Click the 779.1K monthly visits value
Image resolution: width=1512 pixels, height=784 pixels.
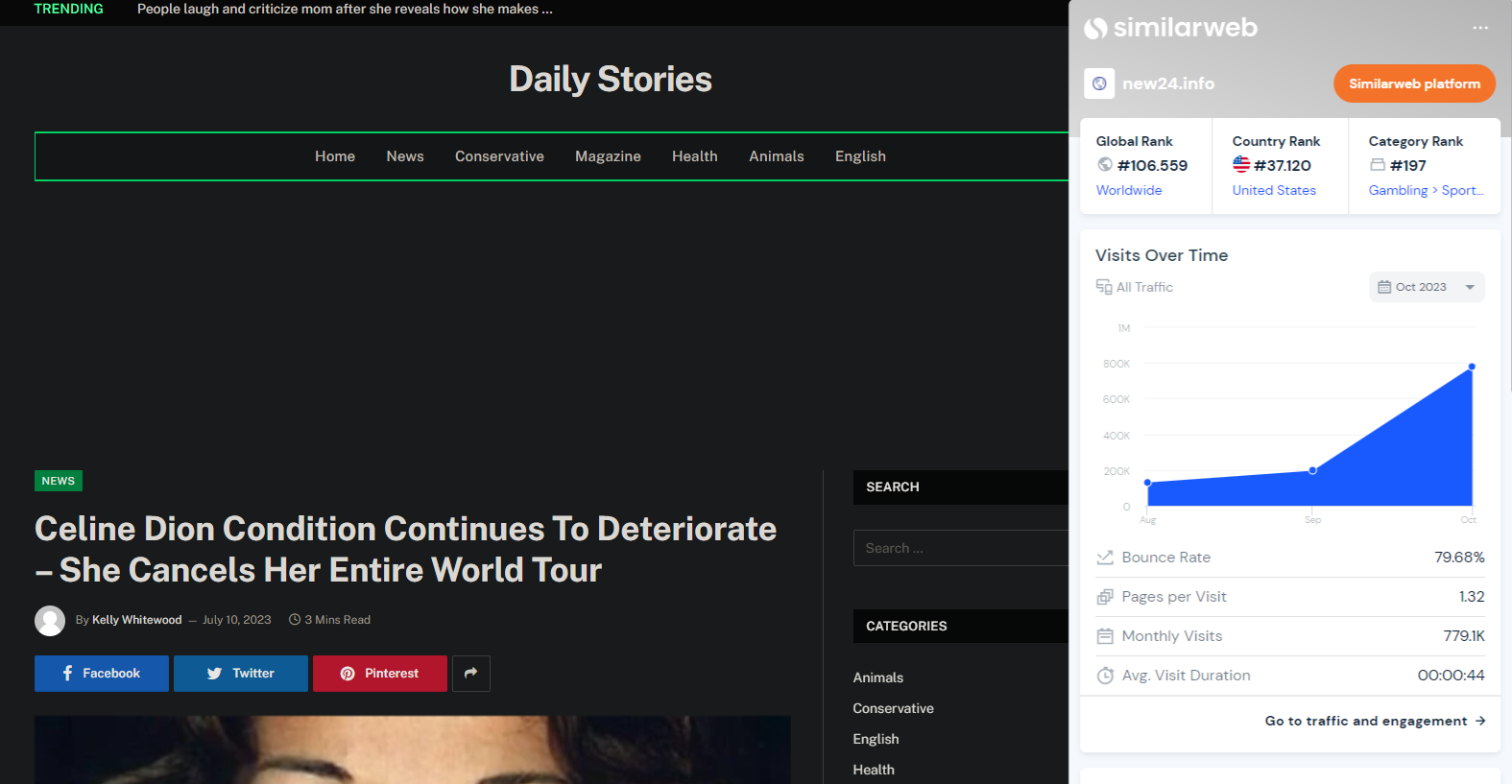[x=1464, y=636]
